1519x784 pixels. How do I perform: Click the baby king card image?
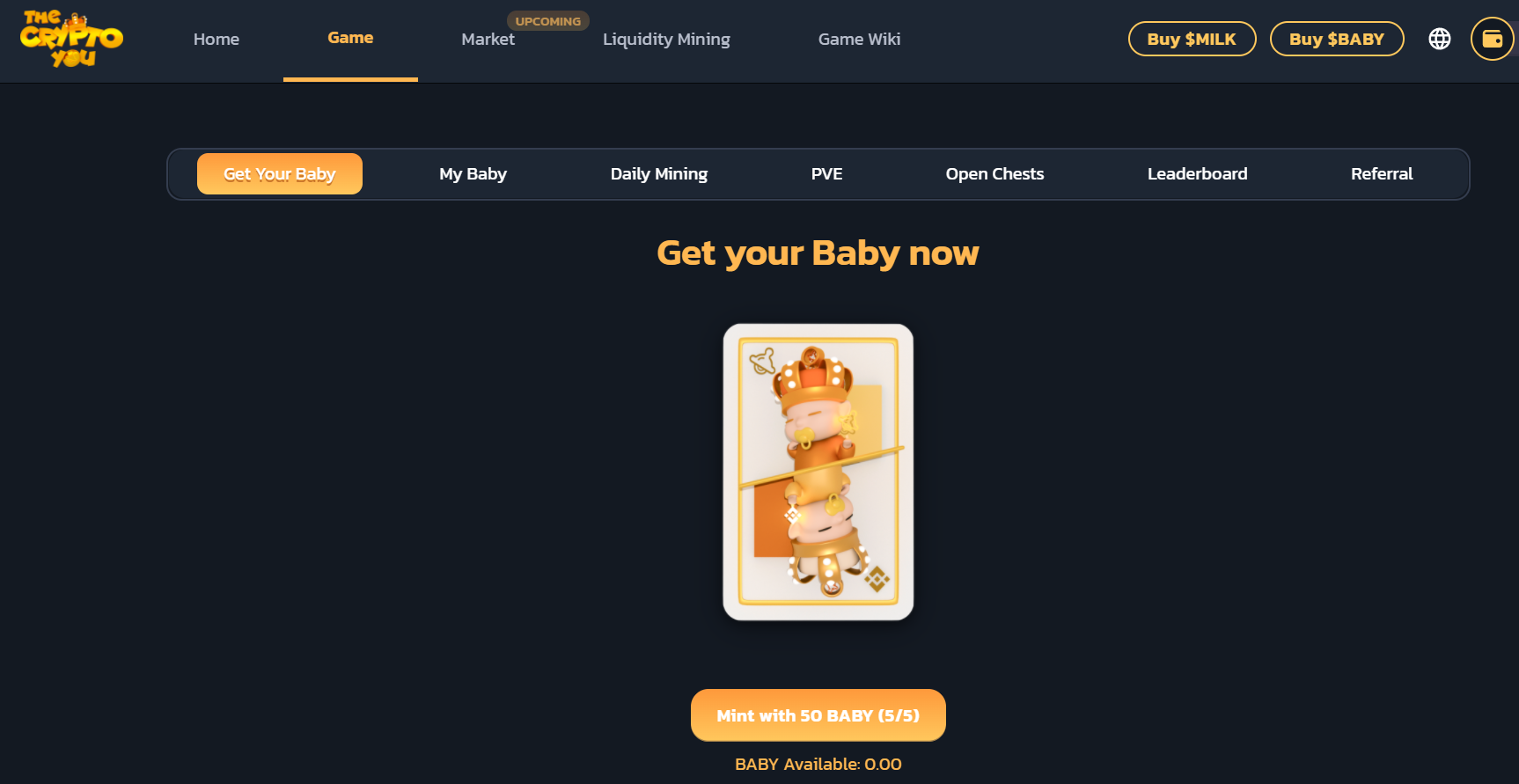818,473
